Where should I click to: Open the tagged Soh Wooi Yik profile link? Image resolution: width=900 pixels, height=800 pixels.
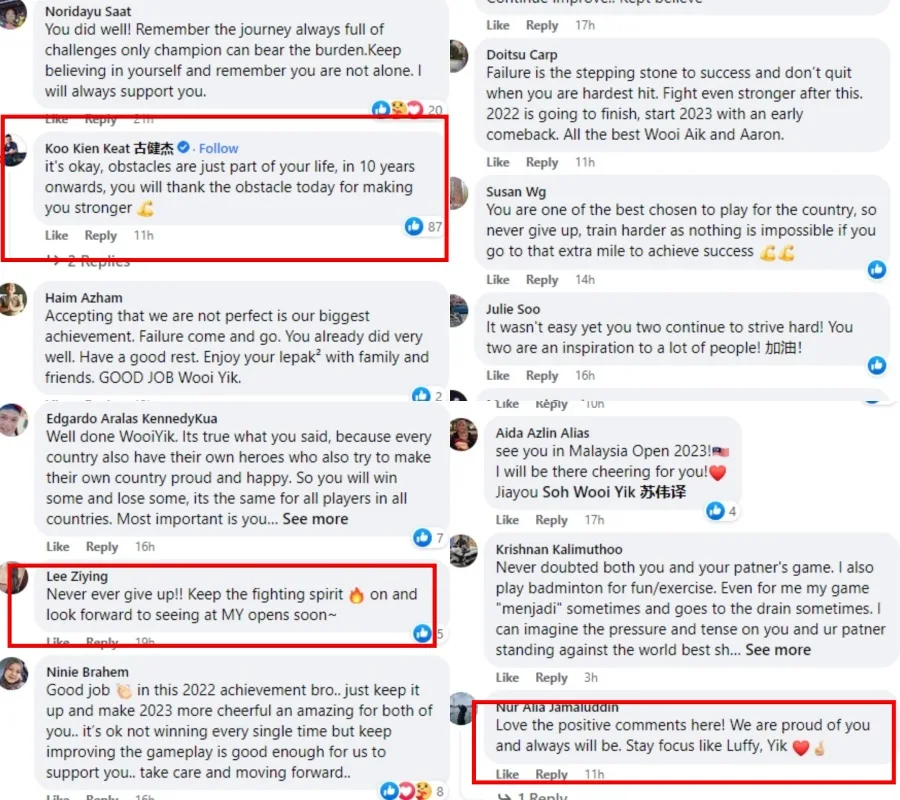click(x=614, y=492)
